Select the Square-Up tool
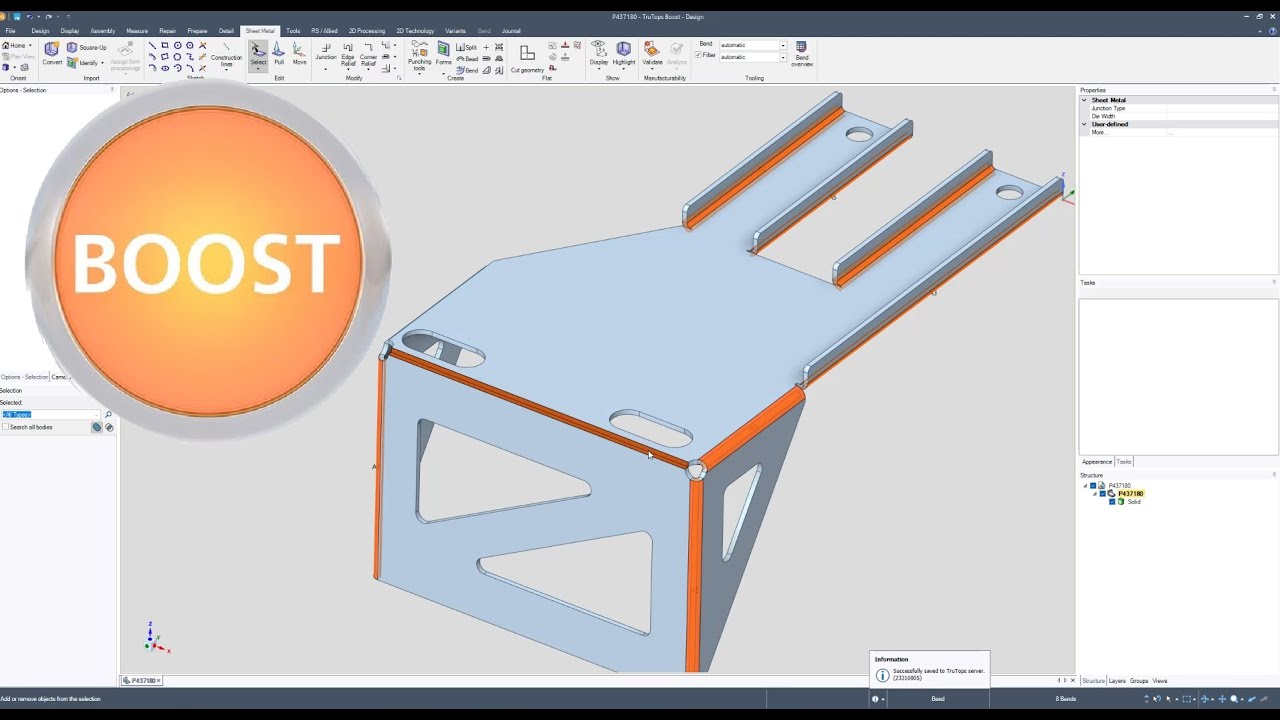 87,47
